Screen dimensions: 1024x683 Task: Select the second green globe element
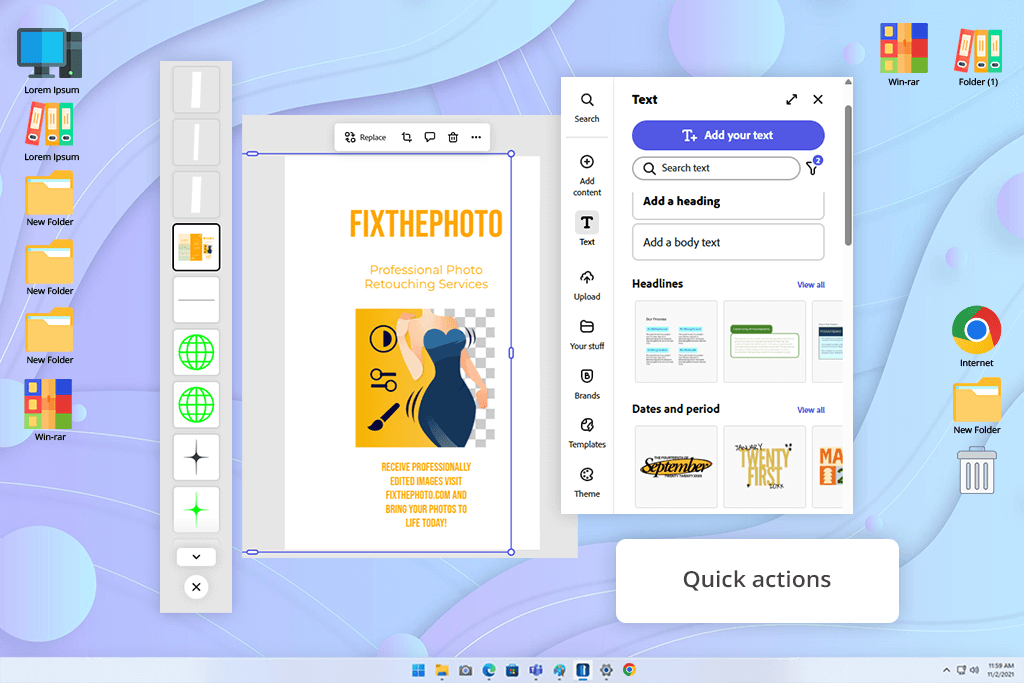tap(196, 405)
